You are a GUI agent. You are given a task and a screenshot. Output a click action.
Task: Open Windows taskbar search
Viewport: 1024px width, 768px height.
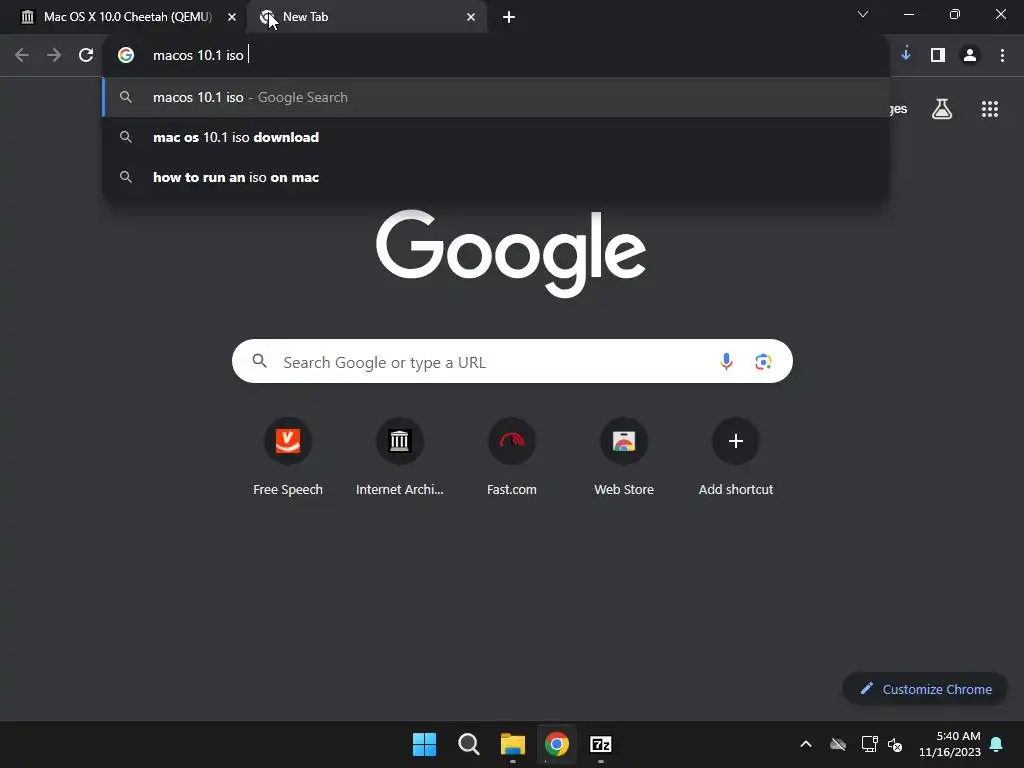click(468, 744)
